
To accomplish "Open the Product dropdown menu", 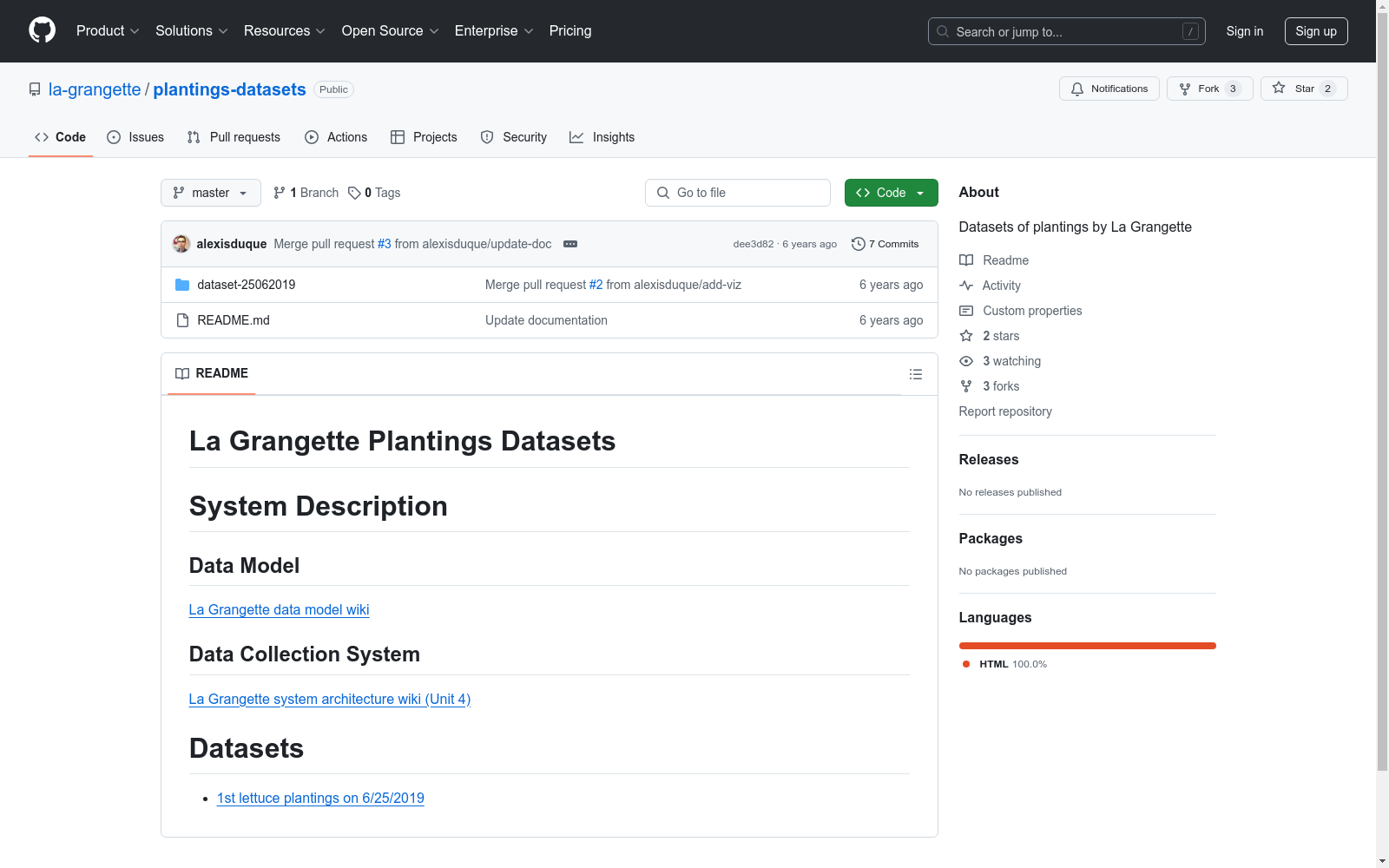I will [108, 31].
